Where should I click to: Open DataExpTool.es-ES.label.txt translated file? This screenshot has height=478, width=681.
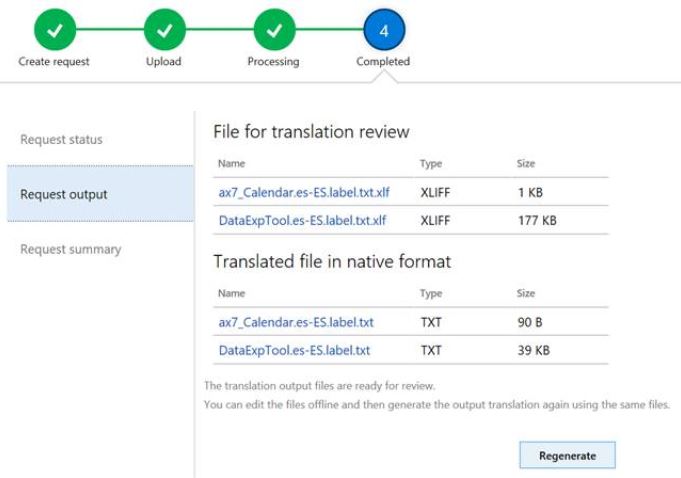coord(294,350)
